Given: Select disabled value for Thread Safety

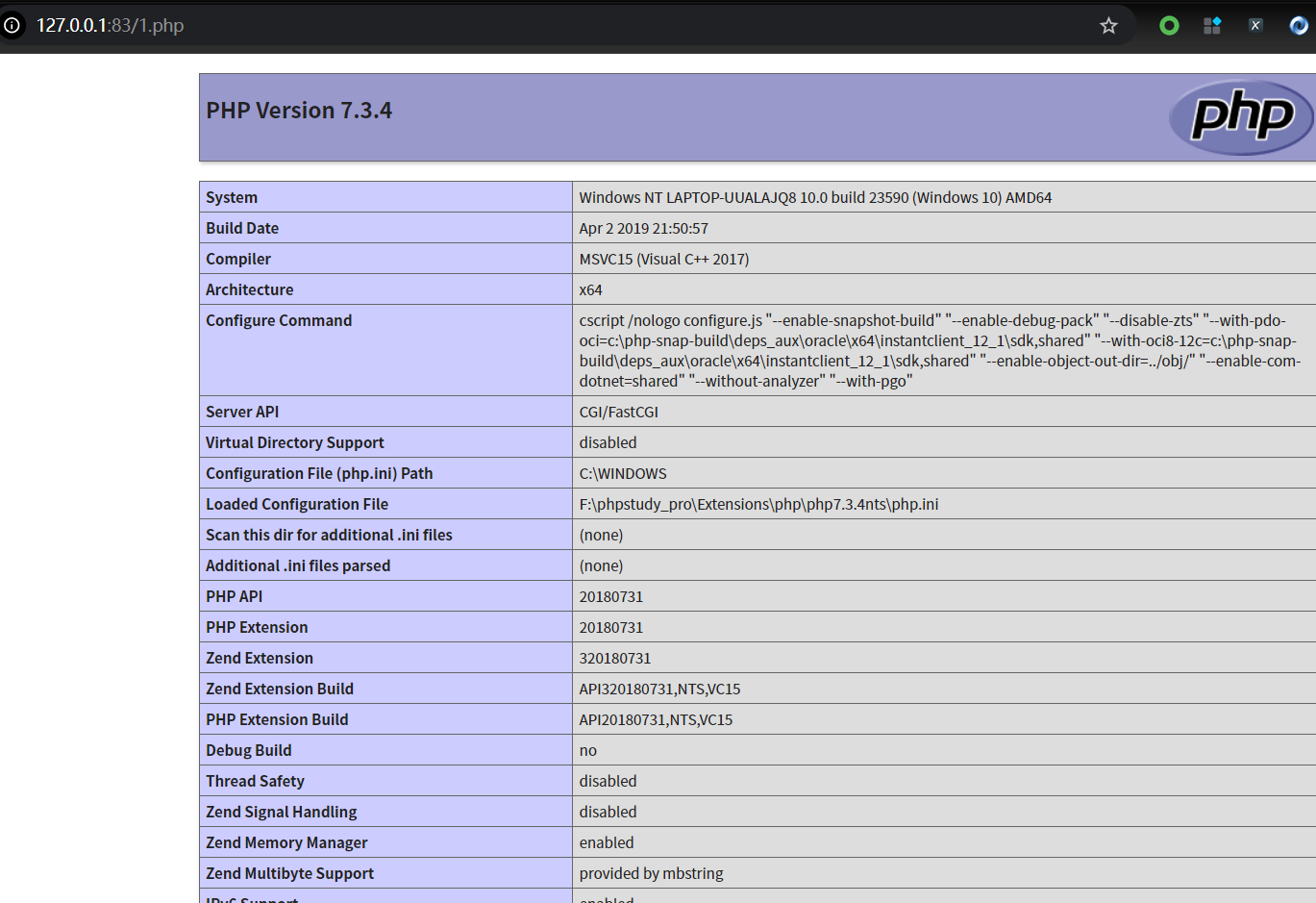Looking at the screenshot, I should coord(608,781).
